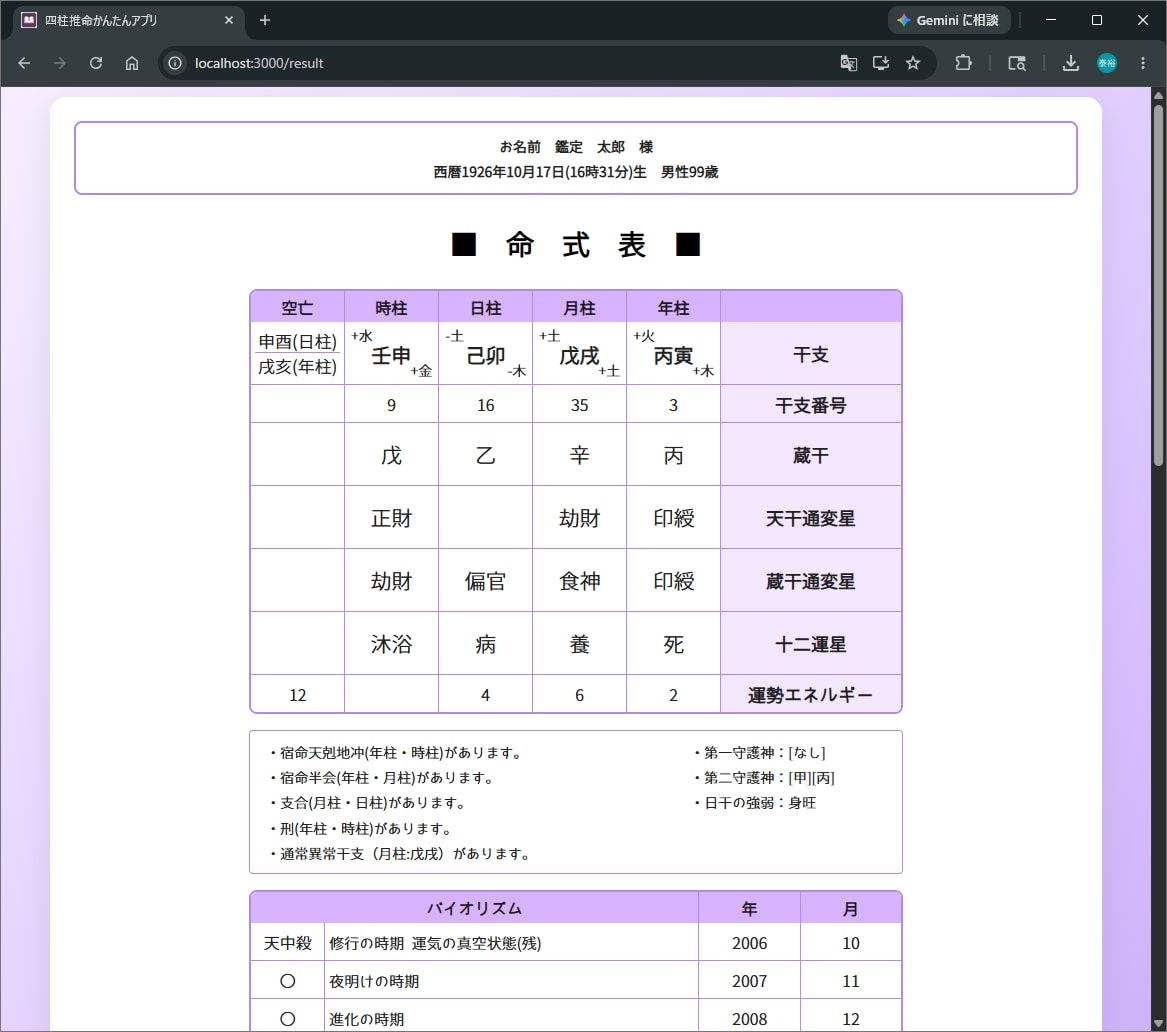1167x1032 pixels.
Task: Go back to the previous page
Action: [24, 63]
